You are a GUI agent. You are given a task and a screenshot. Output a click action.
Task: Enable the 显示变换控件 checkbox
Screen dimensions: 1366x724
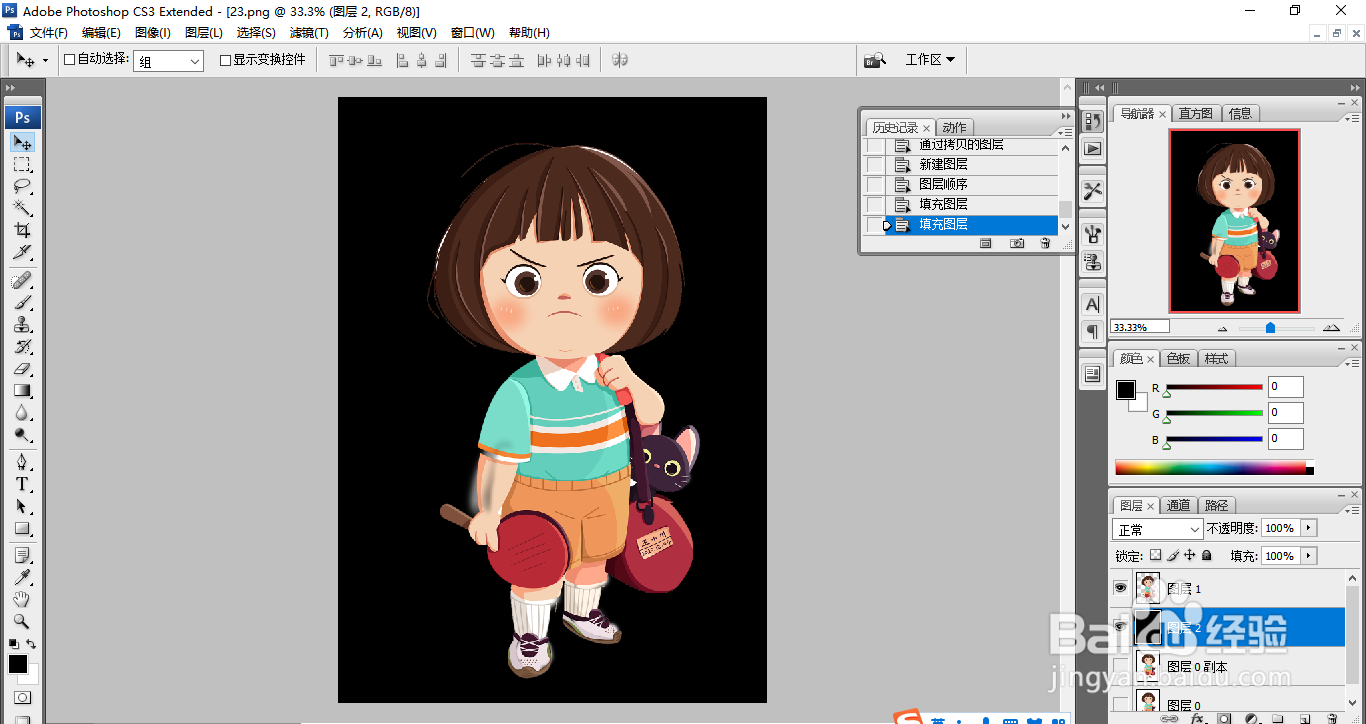[225, 60]
